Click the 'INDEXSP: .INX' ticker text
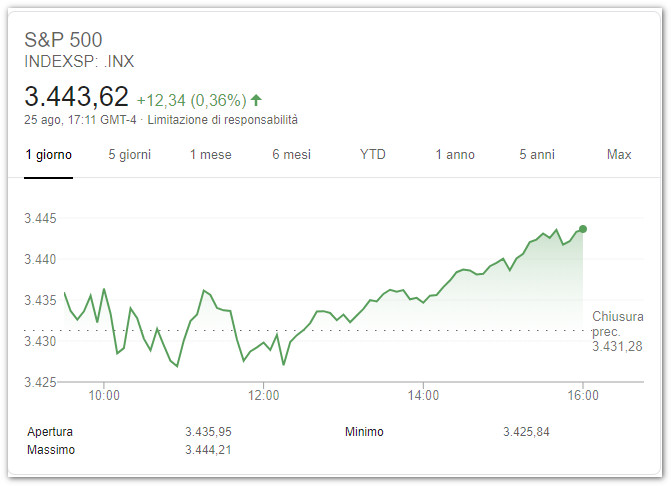671x486 pixels. (79, 62)
